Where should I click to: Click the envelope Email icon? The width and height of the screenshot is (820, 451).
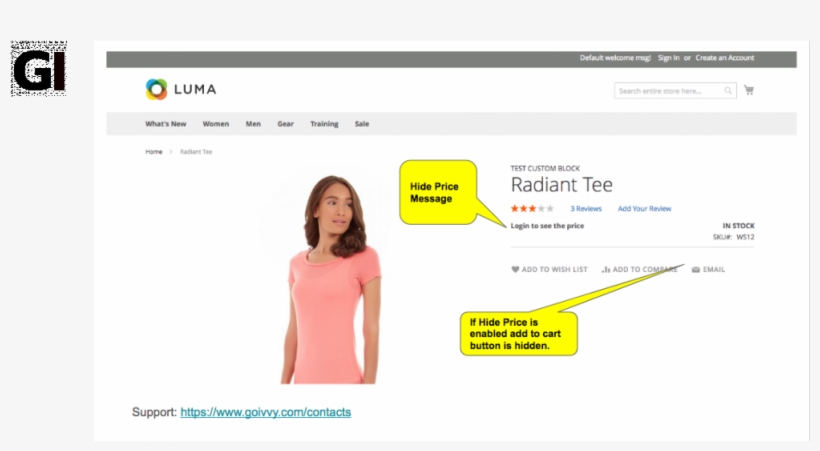pyautogui.click(x=696, y=269)
